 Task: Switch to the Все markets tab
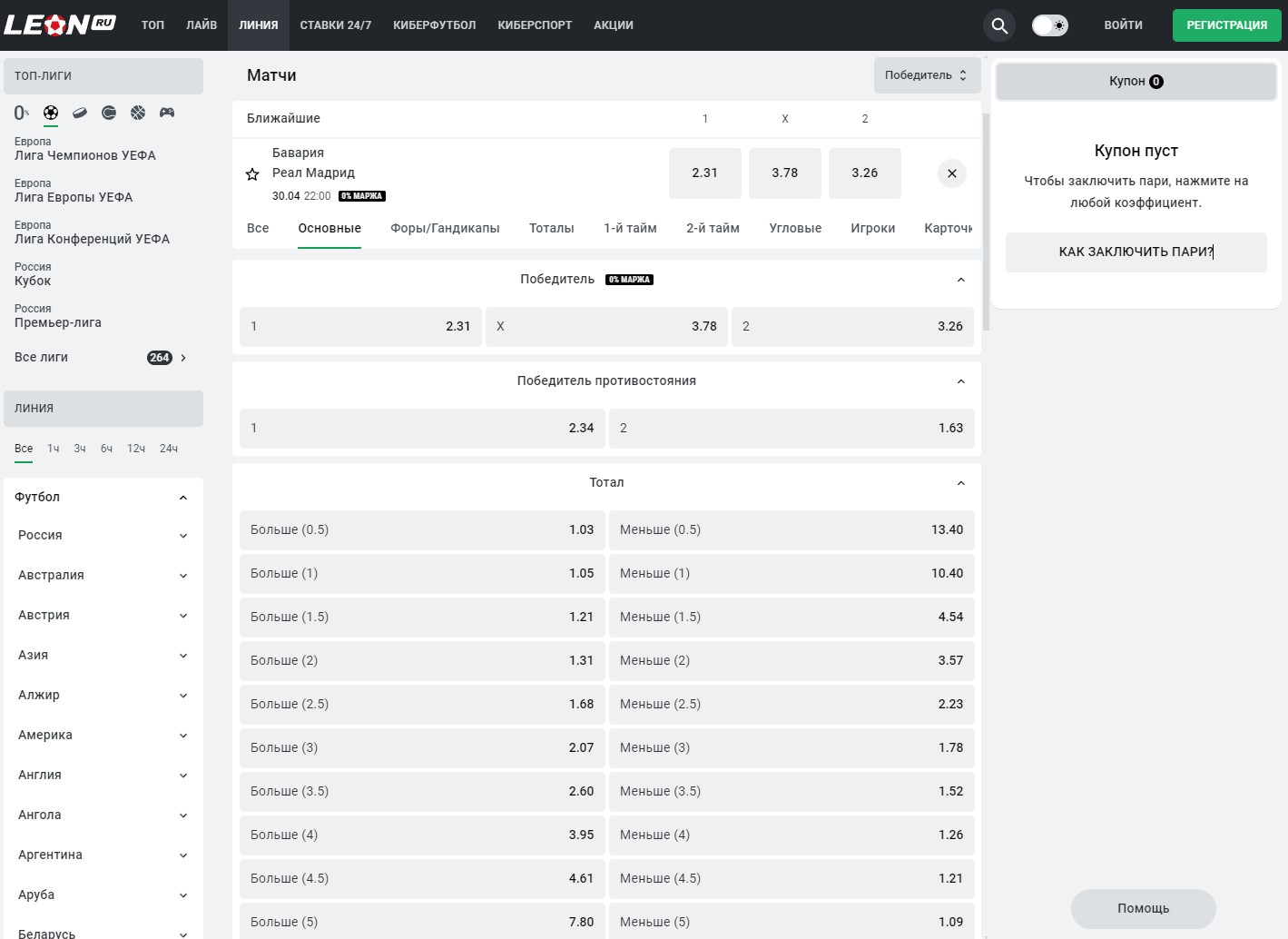tap(258, 229)
